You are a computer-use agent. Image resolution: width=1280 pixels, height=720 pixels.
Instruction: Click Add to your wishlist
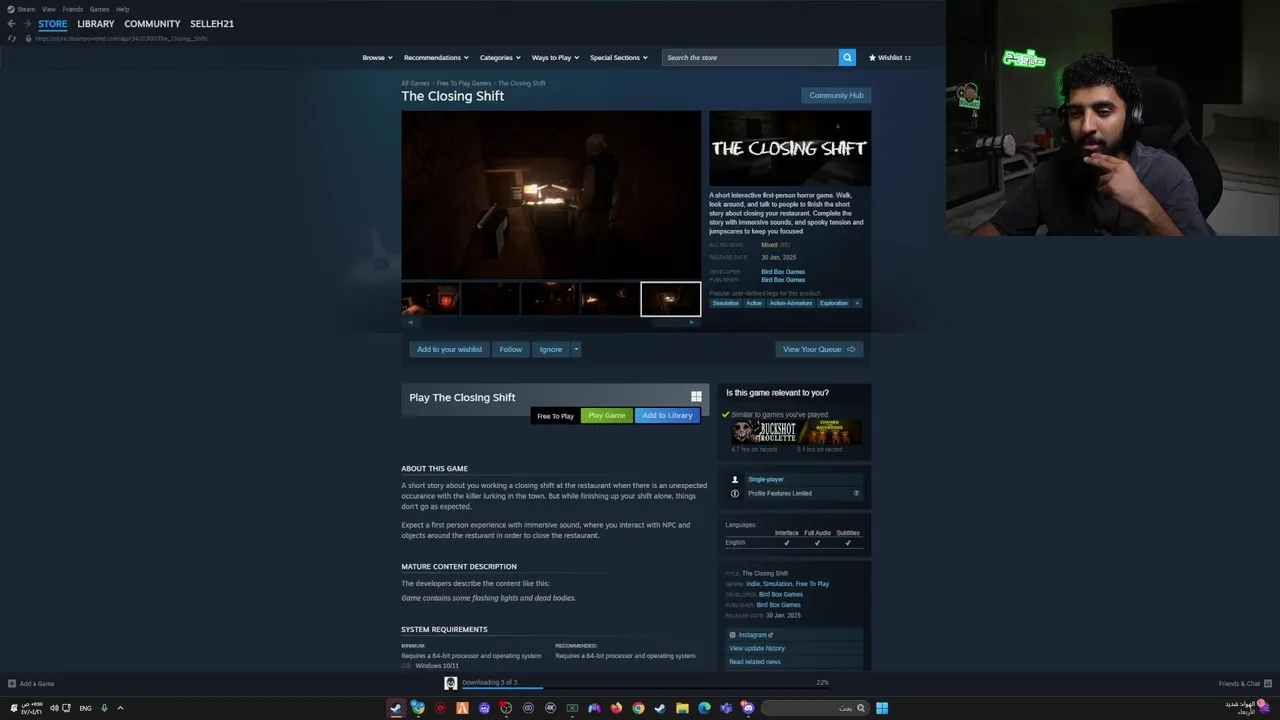click(449, 349)
